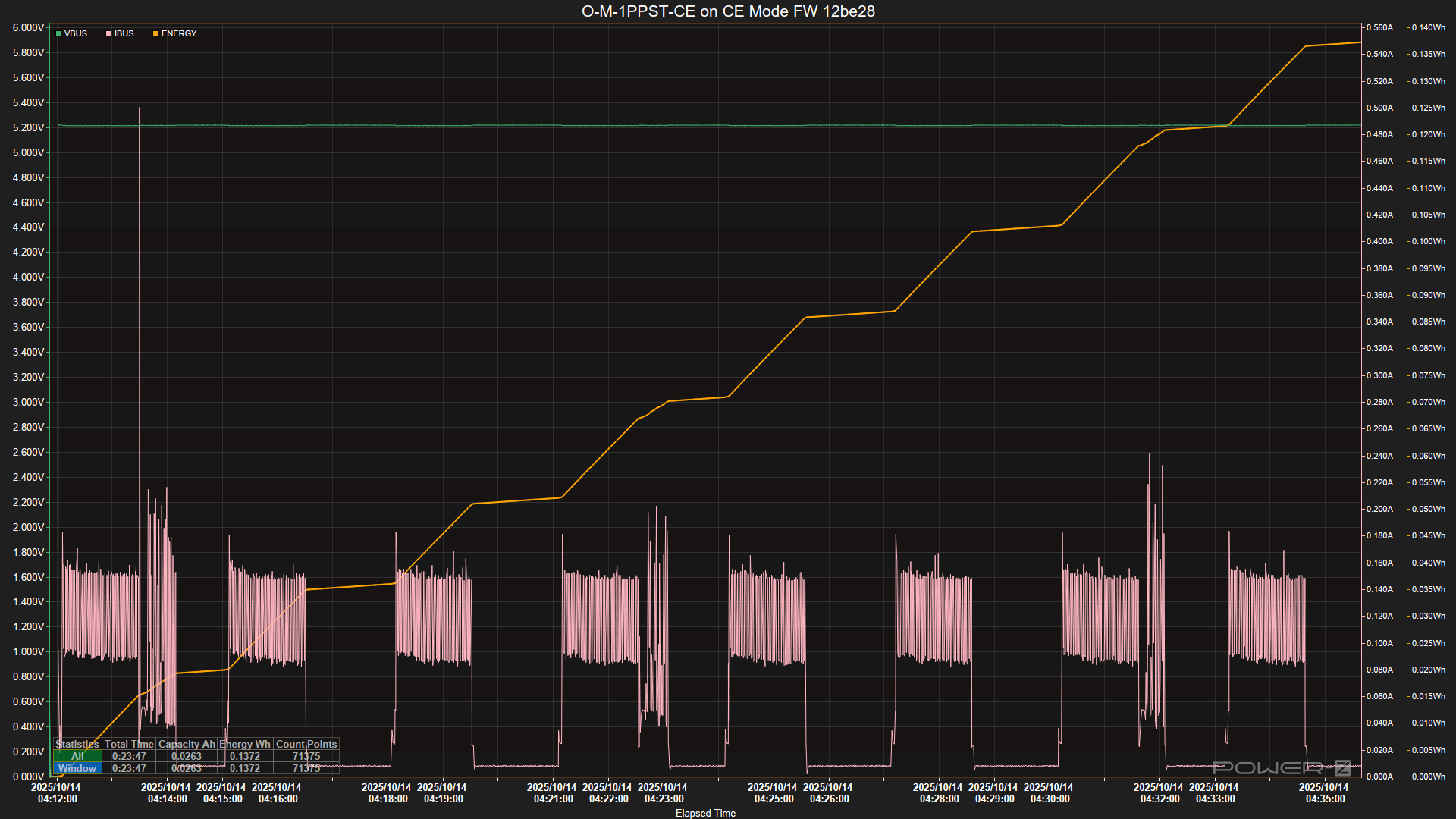Toggle the VBUS series legend label
Image resolution: width=1456 pixels, height=819 pixels.
coord(76,34)
